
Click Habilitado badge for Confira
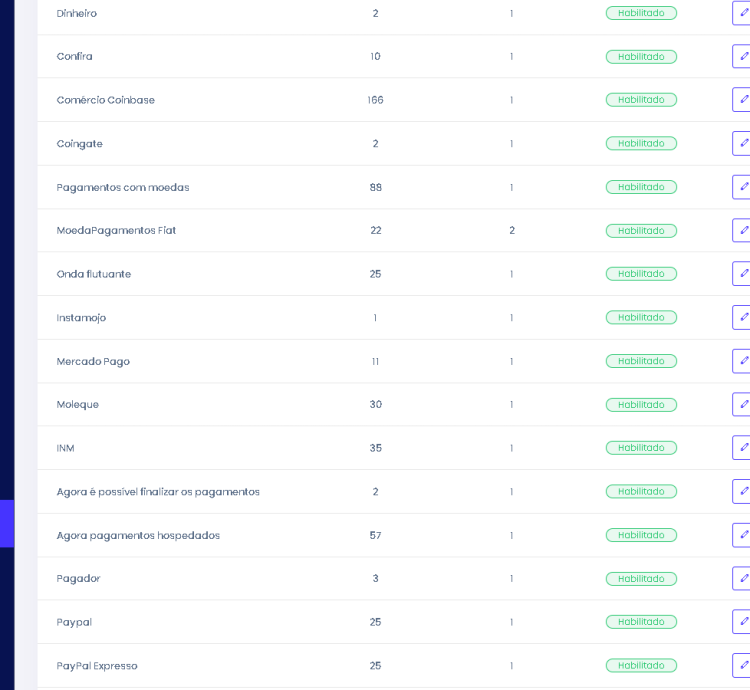tap(641, 57)
